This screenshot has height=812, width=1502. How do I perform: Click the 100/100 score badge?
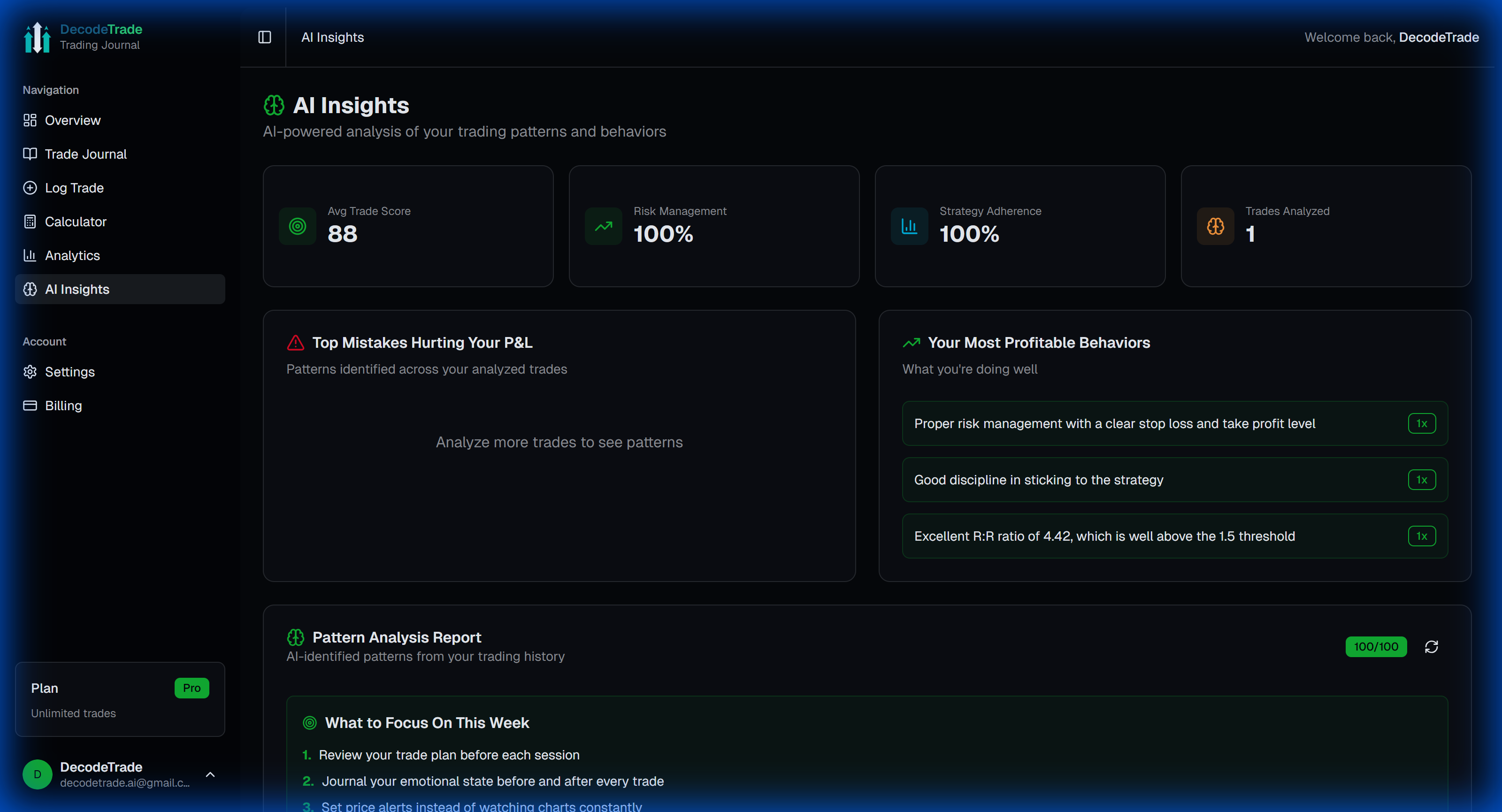pyautogui.click(x=1375, y=646)
